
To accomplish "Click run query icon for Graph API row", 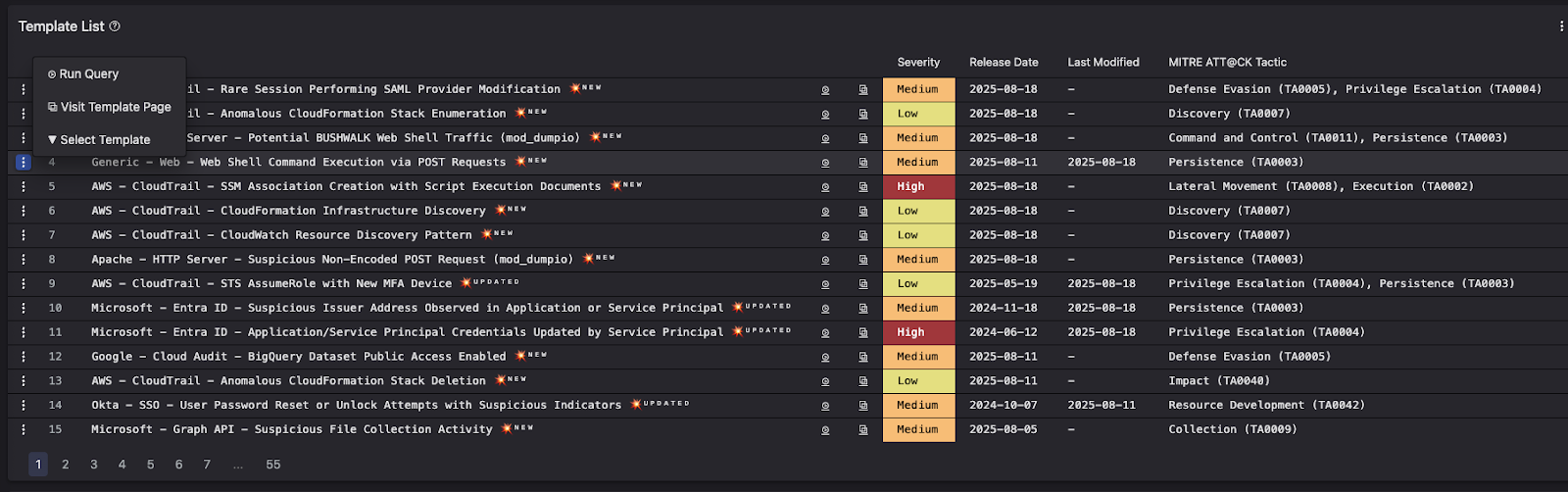I will pos(825,430).
